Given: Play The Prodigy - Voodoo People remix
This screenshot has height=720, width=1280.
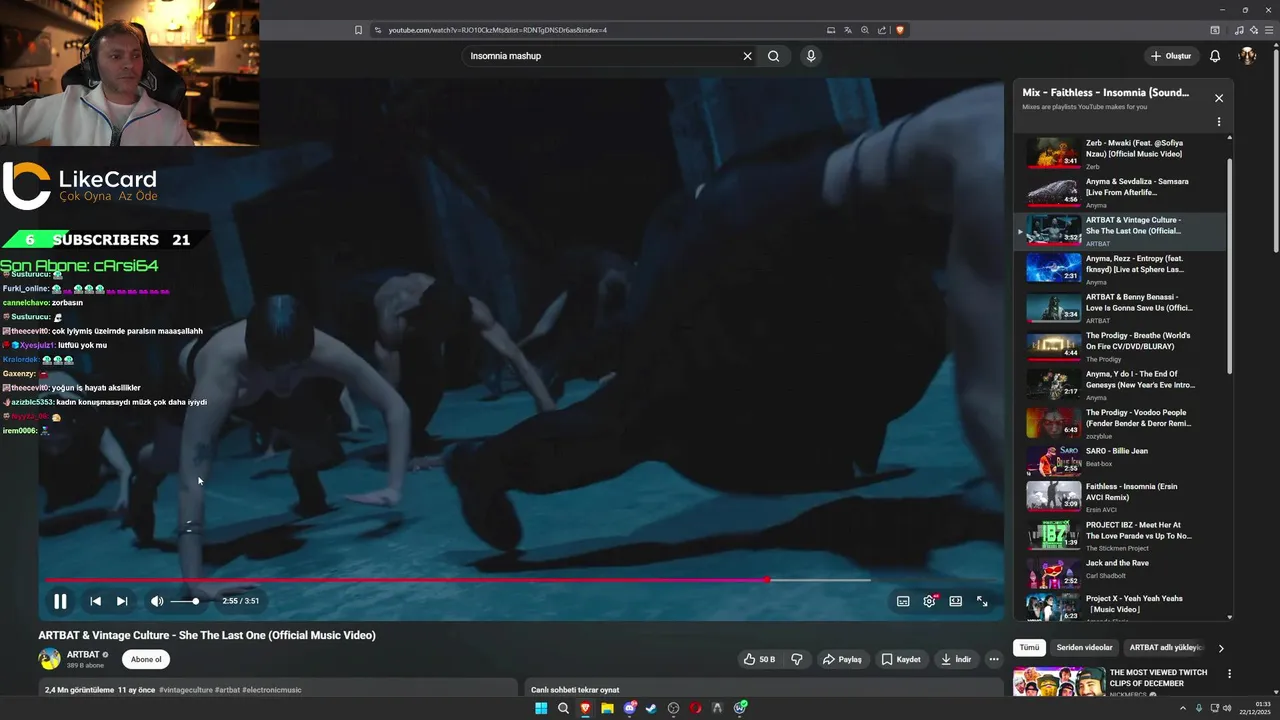Looking at the screenshot, I should pos(1120,424).
